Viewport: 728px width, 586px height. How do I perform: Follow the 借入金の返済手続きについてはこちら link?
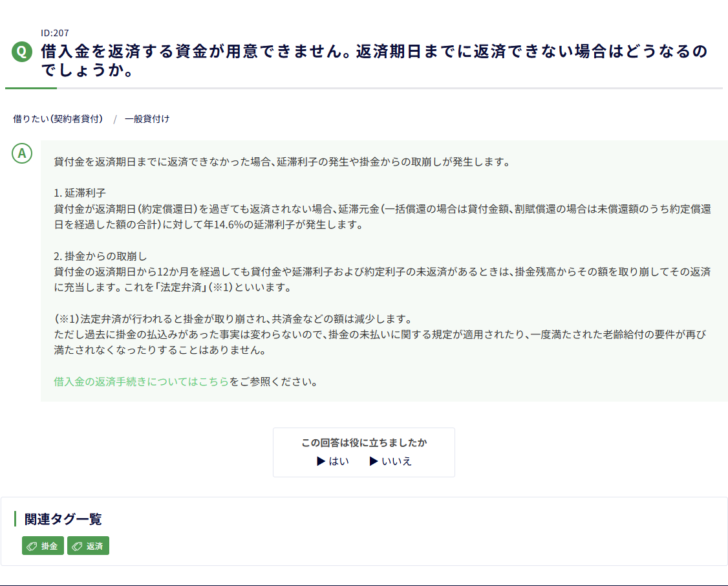[x=141, y=382]
